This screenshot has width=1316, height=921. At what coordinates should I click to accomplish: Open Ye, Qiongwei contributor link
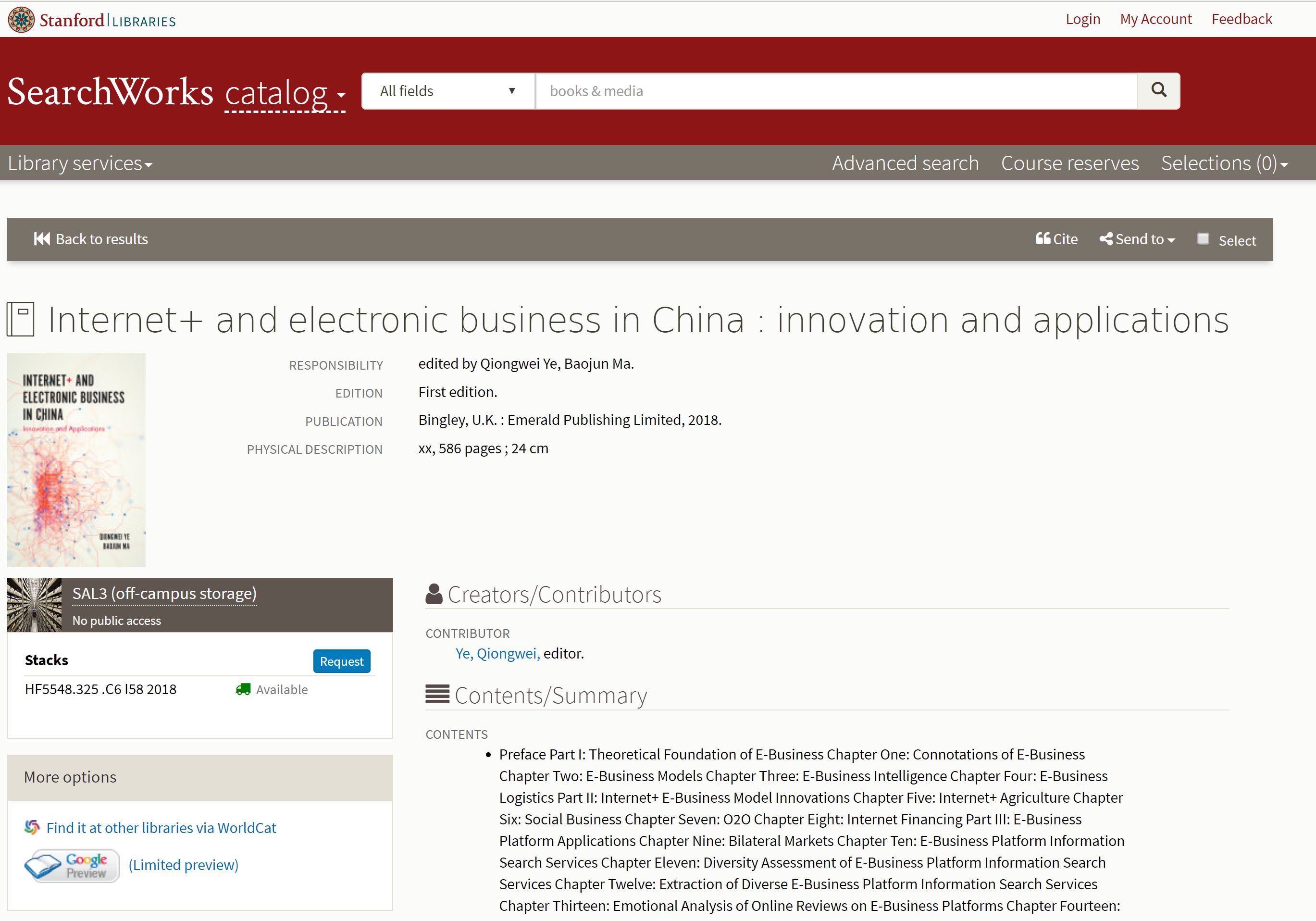coord(497,653)
